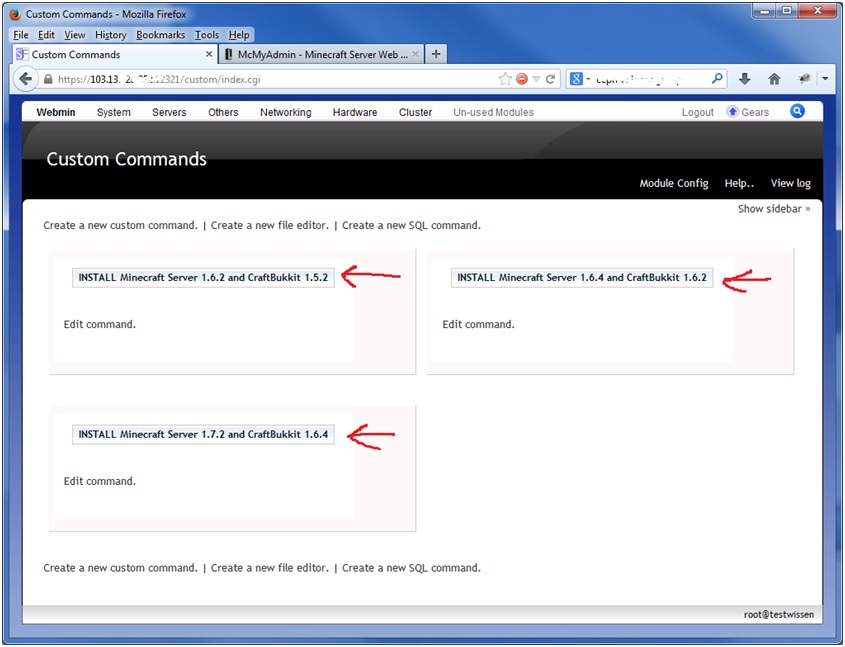
Task: Reload the page with the refresh icon
Action: coord(550,79)
